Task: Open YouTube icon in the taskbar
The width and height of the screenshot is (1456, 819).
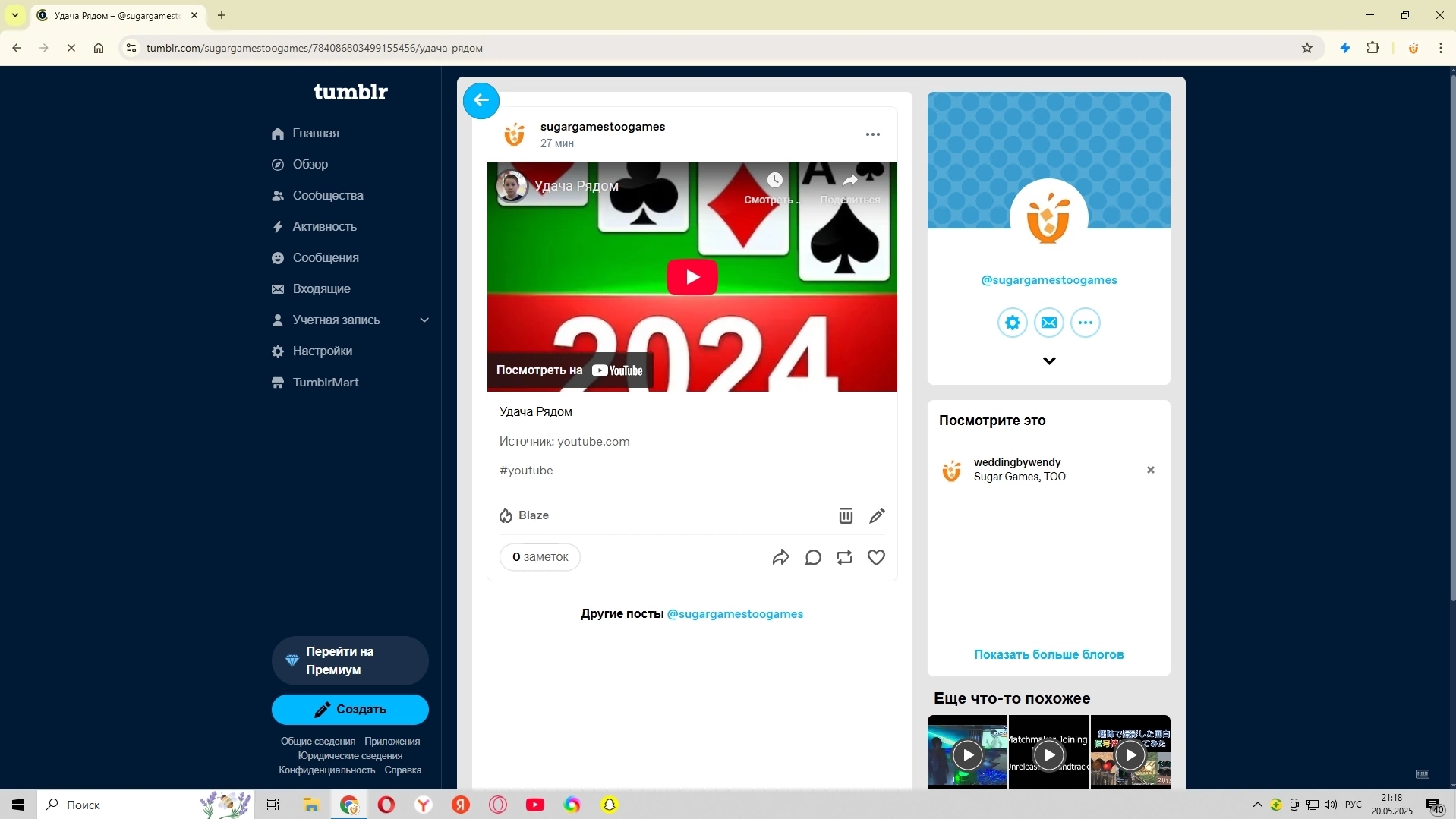Action: 535,805
